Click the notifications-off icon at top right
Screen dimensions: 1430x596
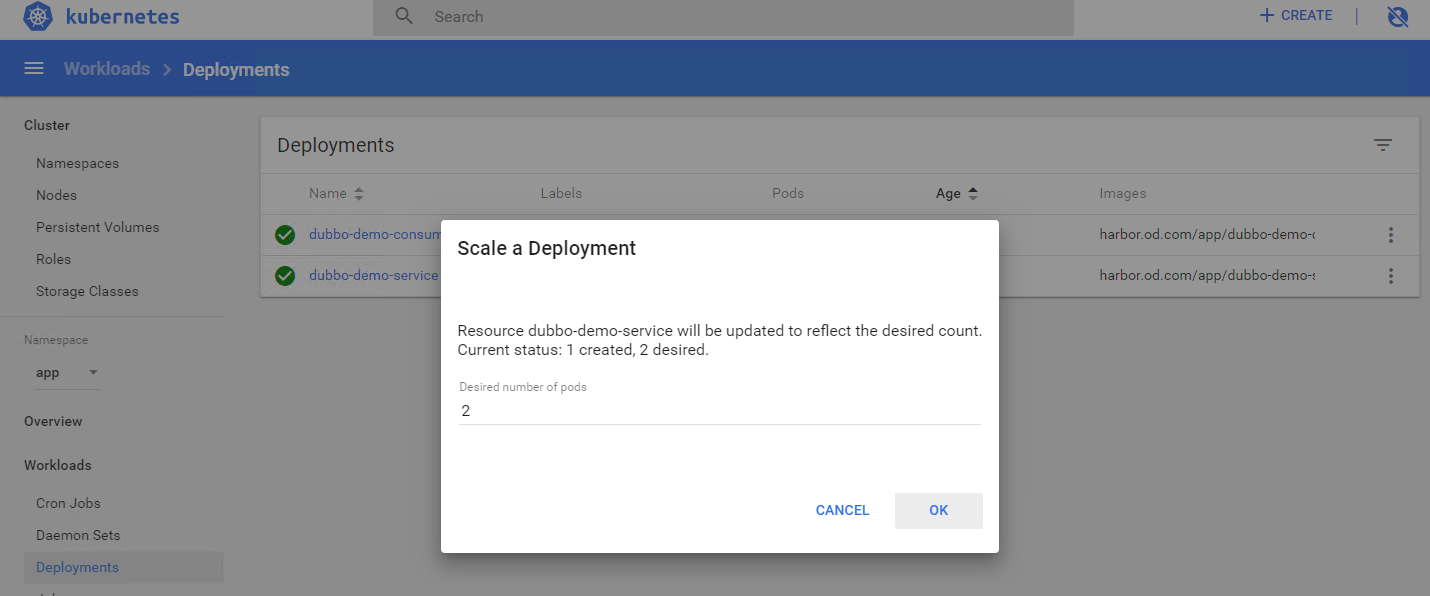(x=1398, y=17)
